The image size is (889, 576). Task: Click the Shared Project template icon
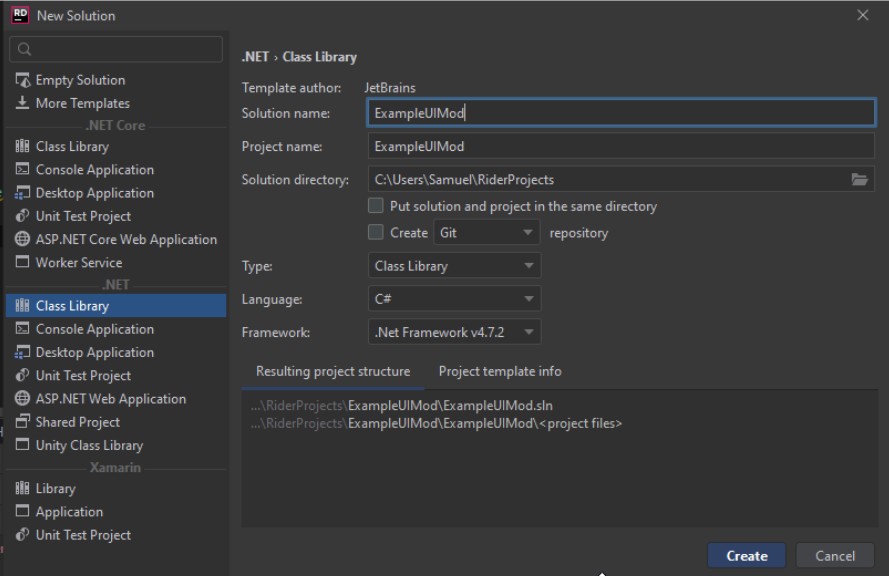22,422
